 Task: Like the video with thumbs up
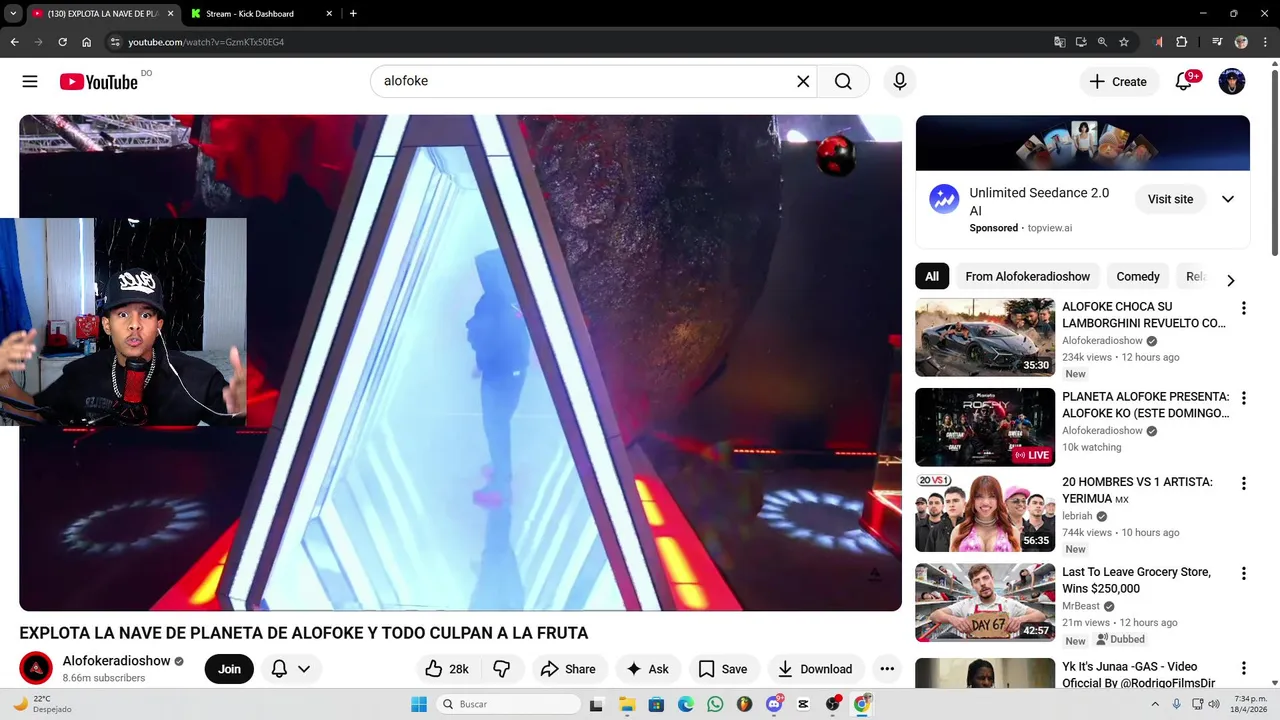[447, 669]
